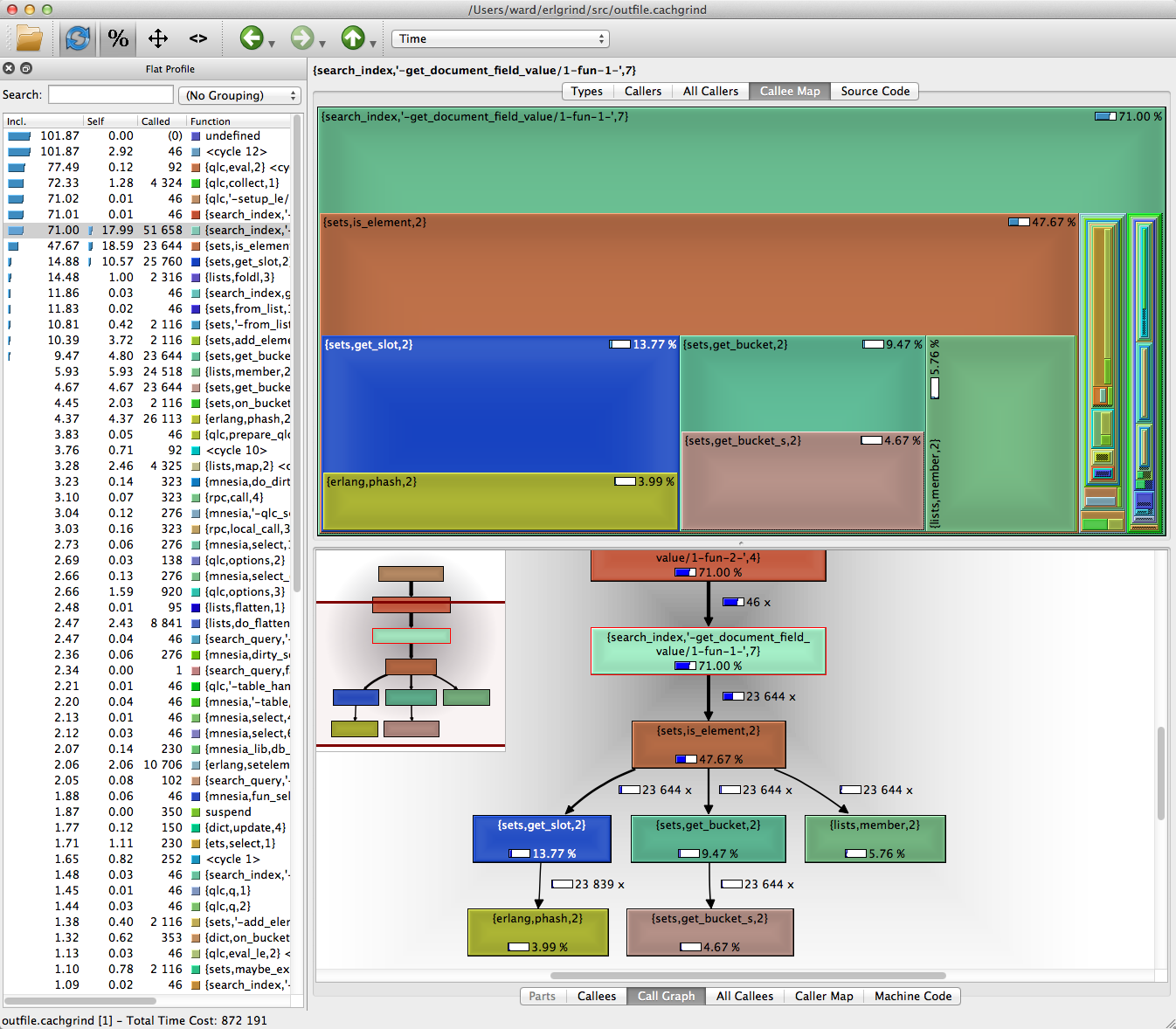Image resolution: width=1176 pixels, height=1029 pixels.
Task: Select the <cycle 1> row
Action: [x=147, y=859]
